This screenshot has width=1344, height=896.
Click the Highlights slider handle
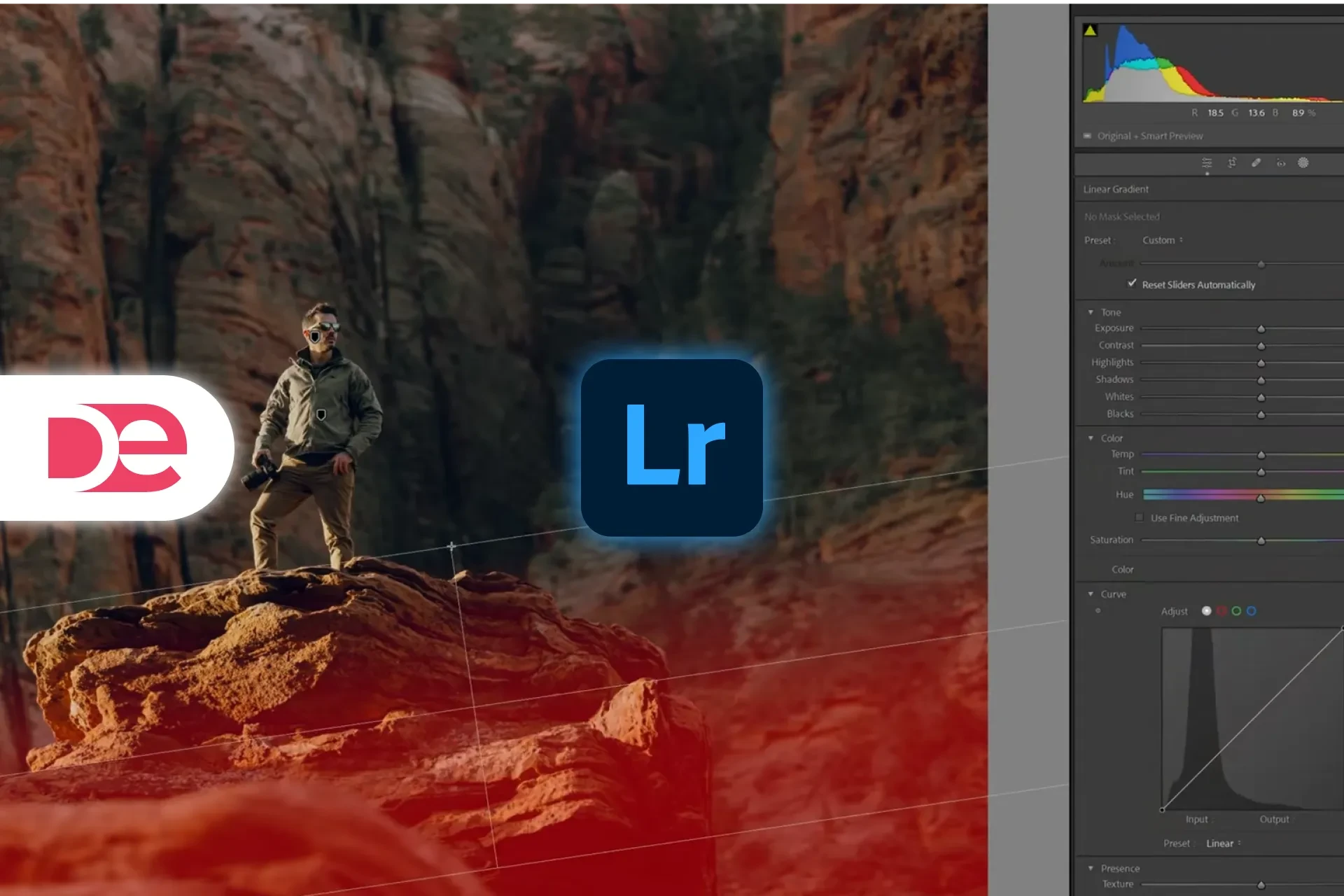(x=1261, y=363)
